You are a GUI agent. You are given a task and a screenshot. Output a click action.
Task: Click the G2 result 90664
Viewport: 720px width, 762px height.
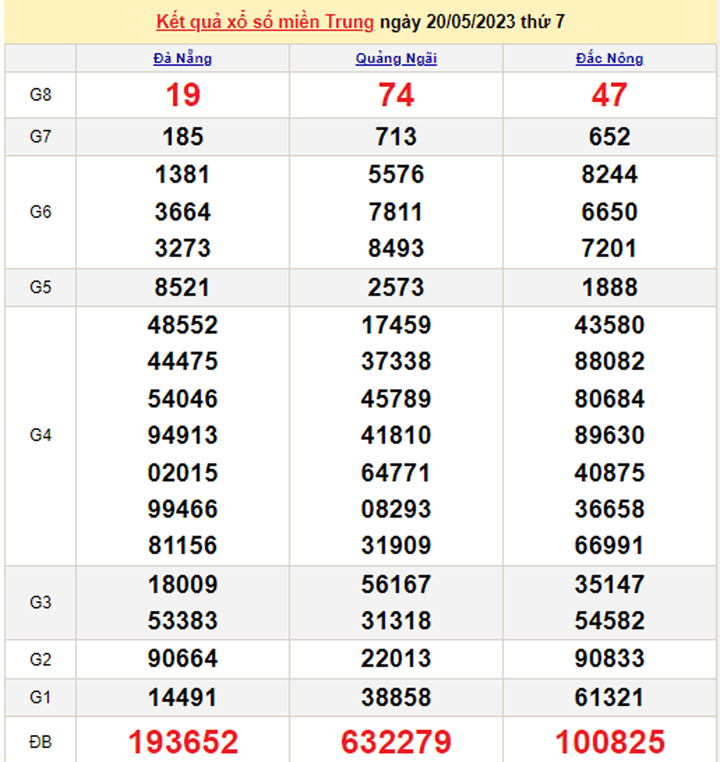[182, 659]
